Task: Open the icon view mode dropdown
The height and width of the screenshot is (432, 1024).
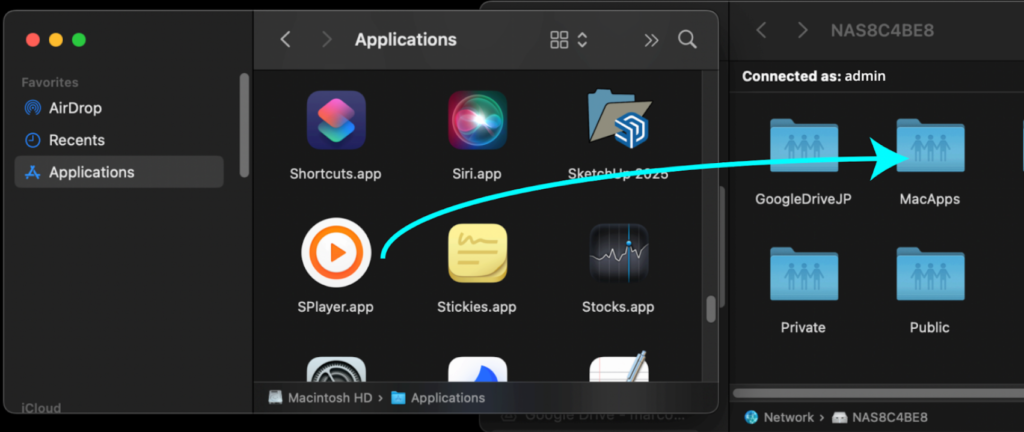Action: coord(568,40)
